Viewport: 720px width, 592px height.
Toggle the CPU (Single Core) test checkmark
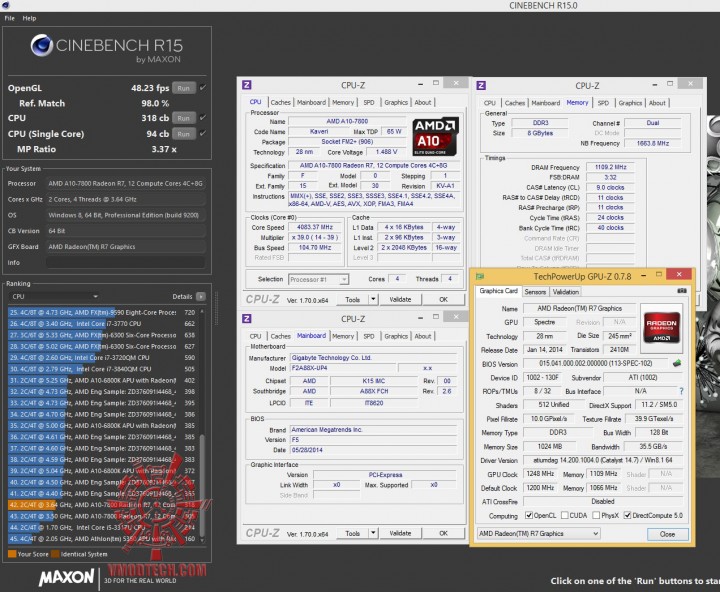click(x=203, y=133)
